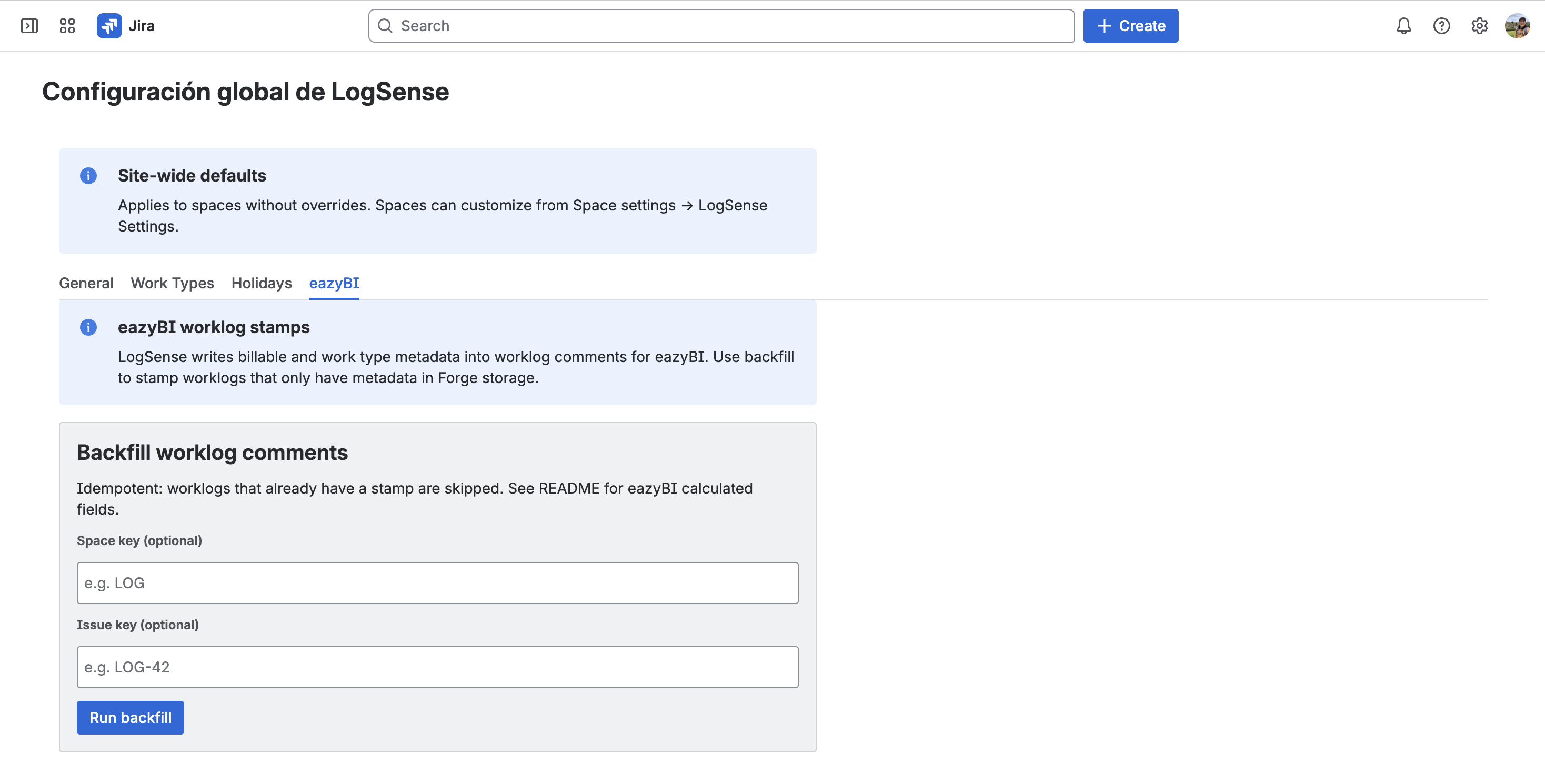Click the Jira home link text
This screenshot has width=1545, height=784.
[x=142, y=26]
